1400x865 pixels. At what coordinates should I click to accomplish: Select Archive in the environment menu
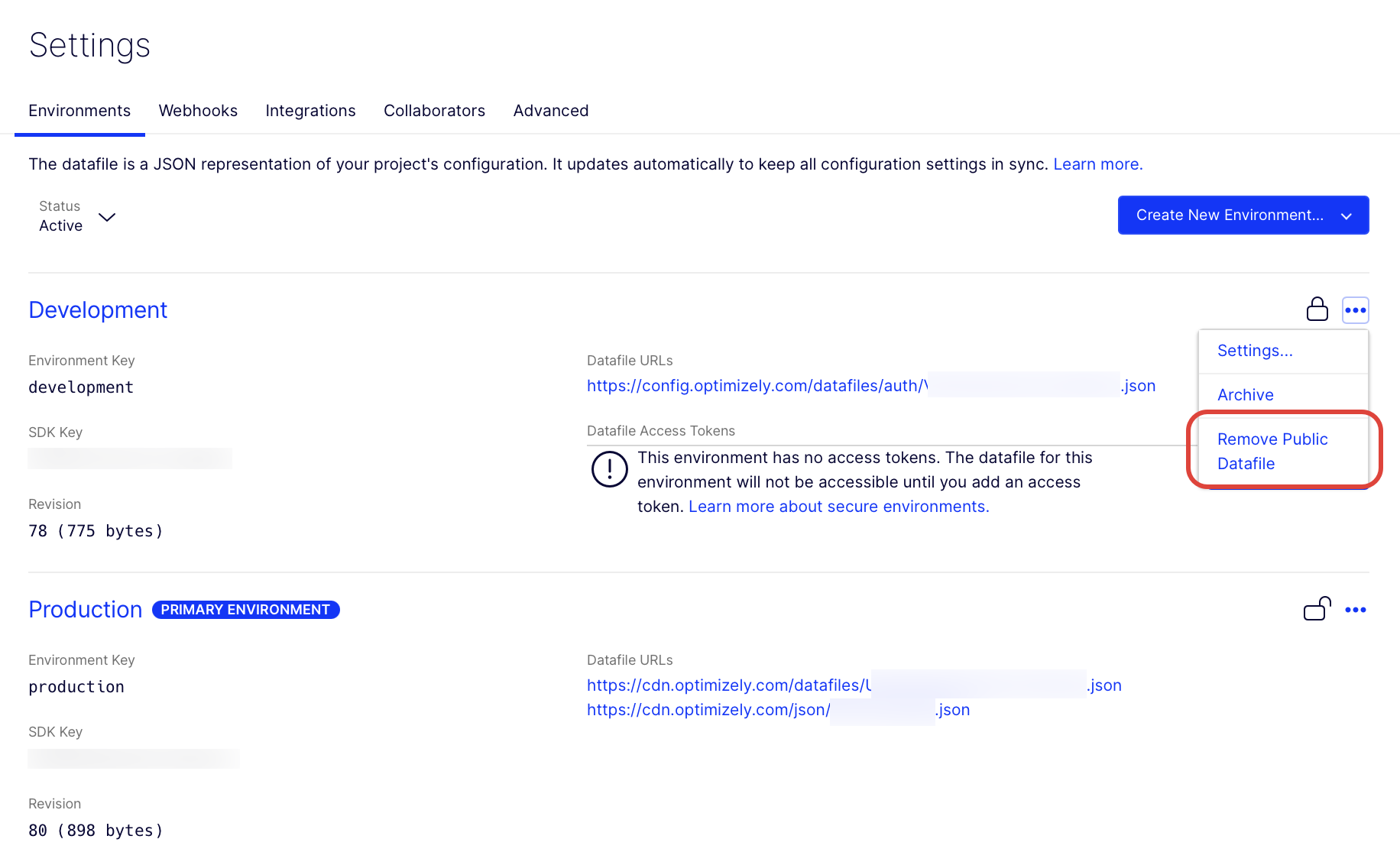click(1245, 395)
